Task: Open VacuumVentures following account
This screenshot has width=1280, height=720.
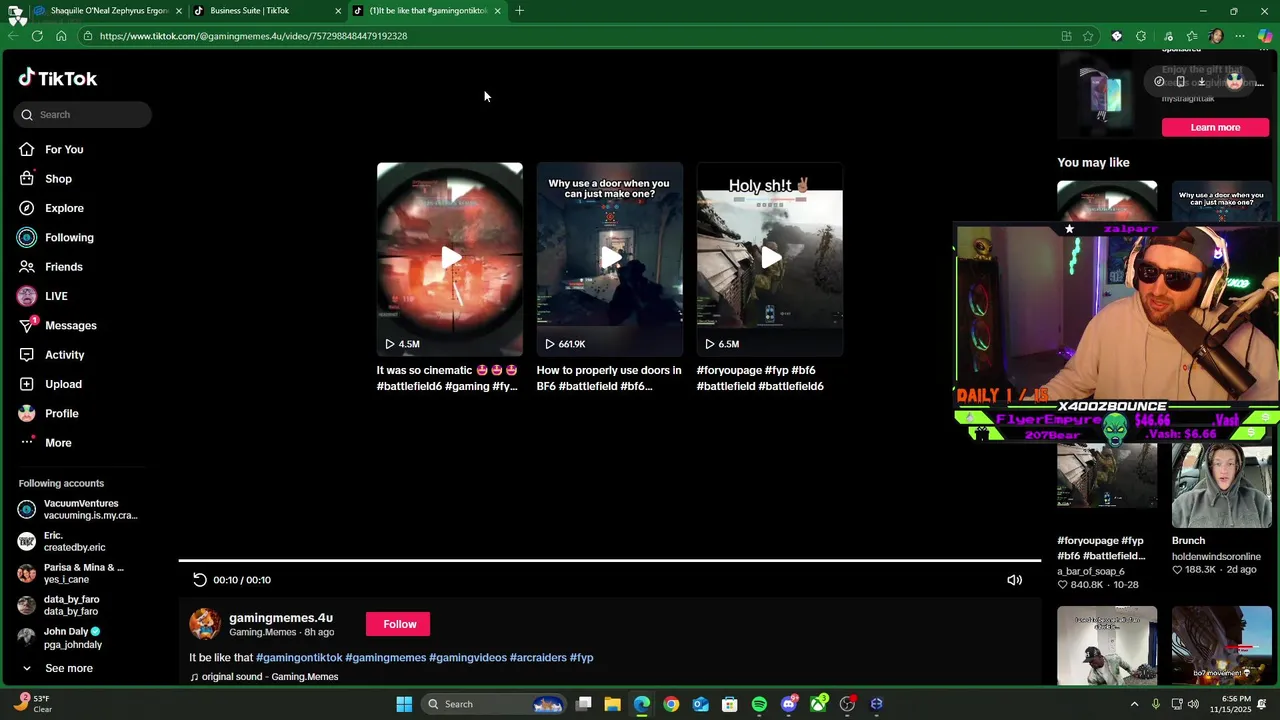Action: [78, 509]
